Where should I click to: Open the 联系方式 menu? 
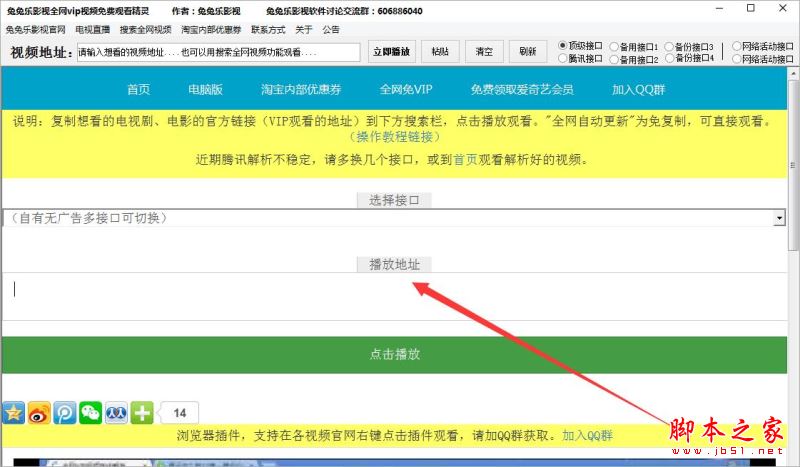[x=268, y=30]
